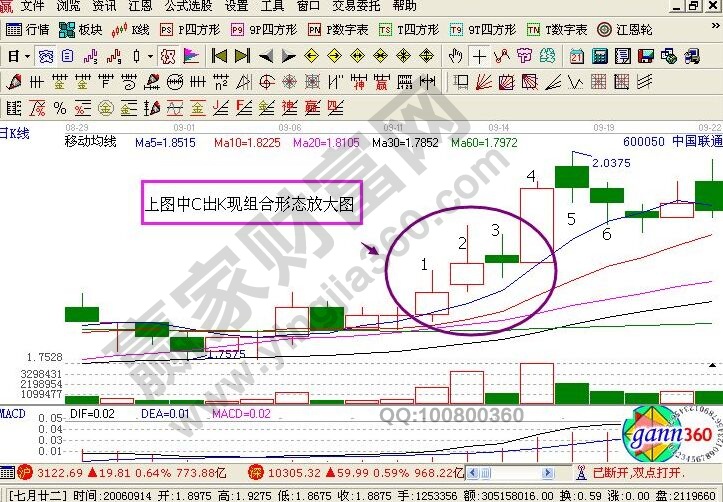Click the right arrow of bottom scrollbar
Image resolution: width=723 pixels, height=502 pixels.
(x=547, y=473)
